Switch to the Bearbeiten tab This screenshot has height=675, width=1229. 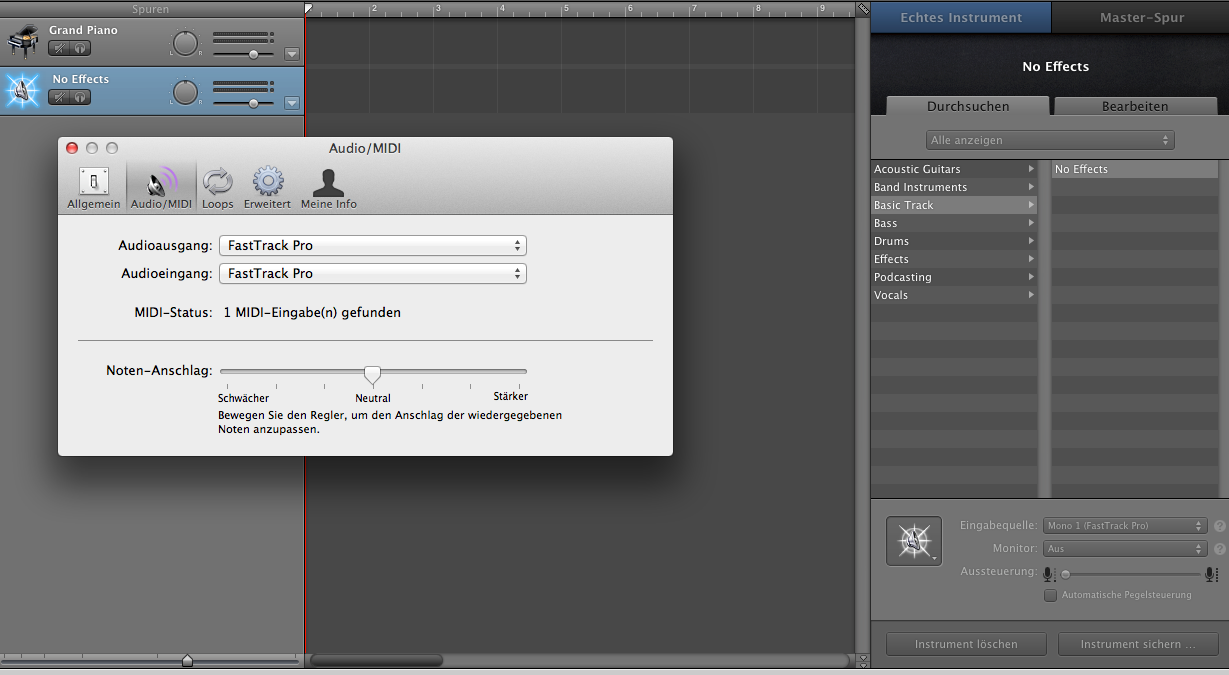1135,106
